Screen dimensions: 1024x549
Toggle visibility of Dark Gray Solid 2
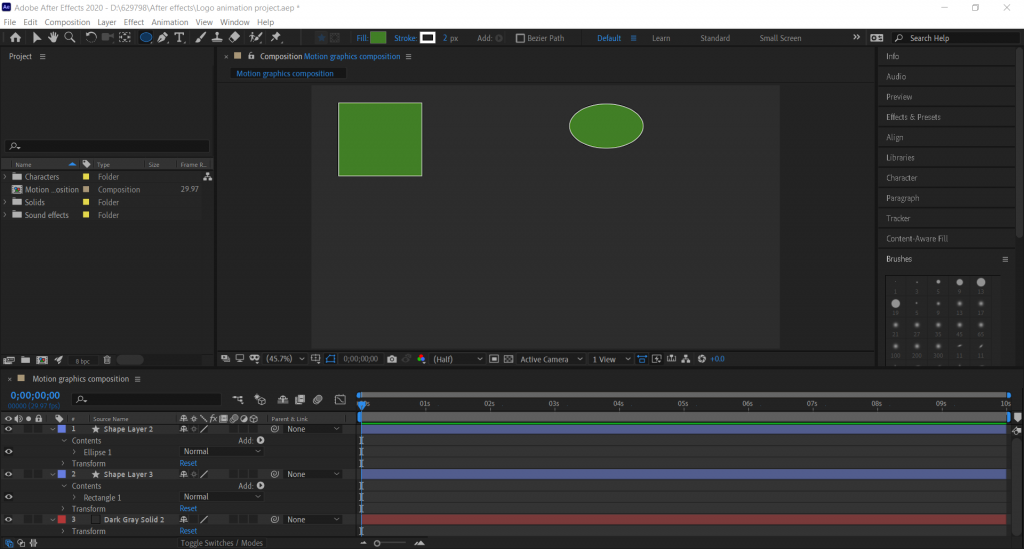coord(9,520)
